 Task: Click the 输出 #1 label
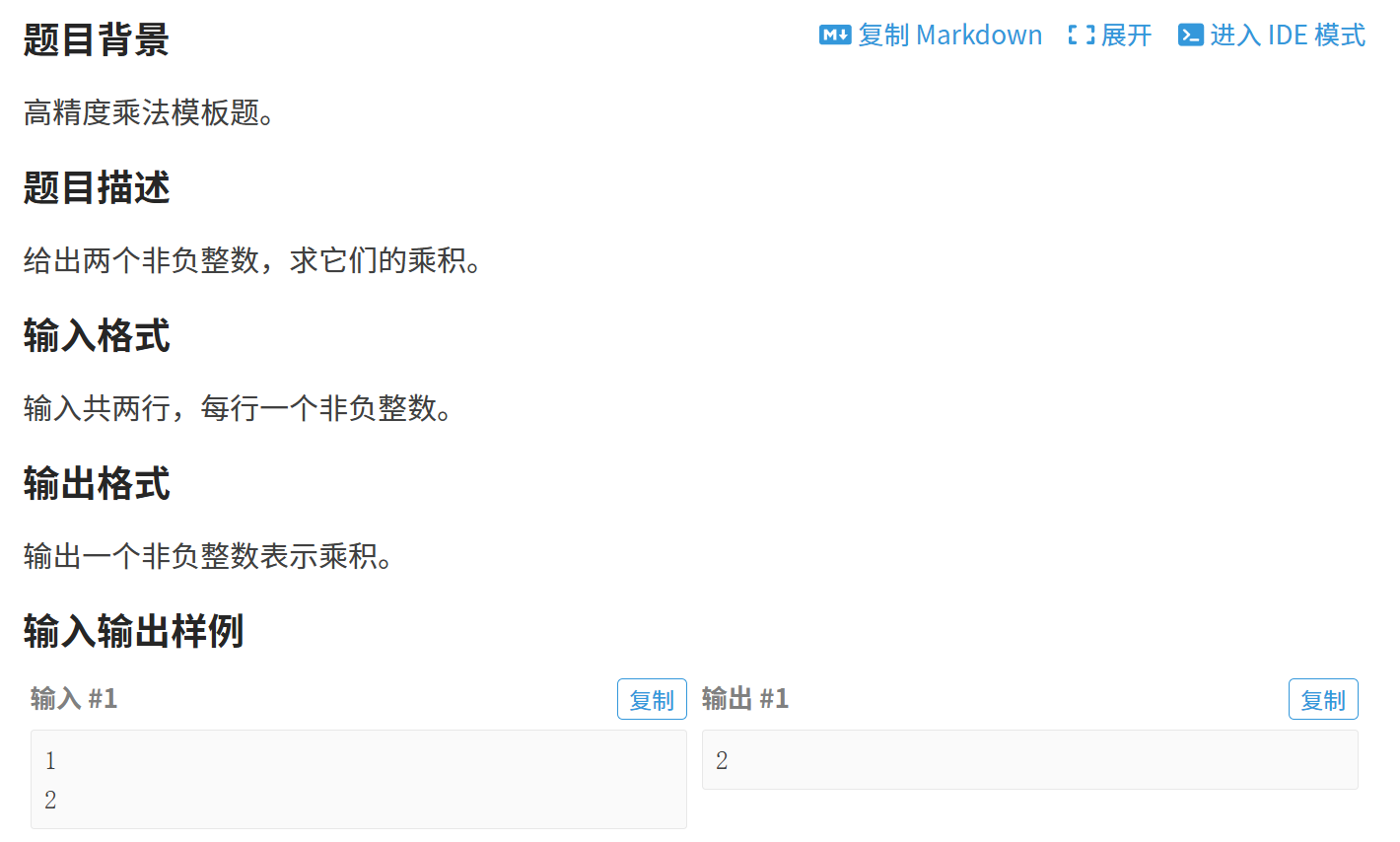745,699
